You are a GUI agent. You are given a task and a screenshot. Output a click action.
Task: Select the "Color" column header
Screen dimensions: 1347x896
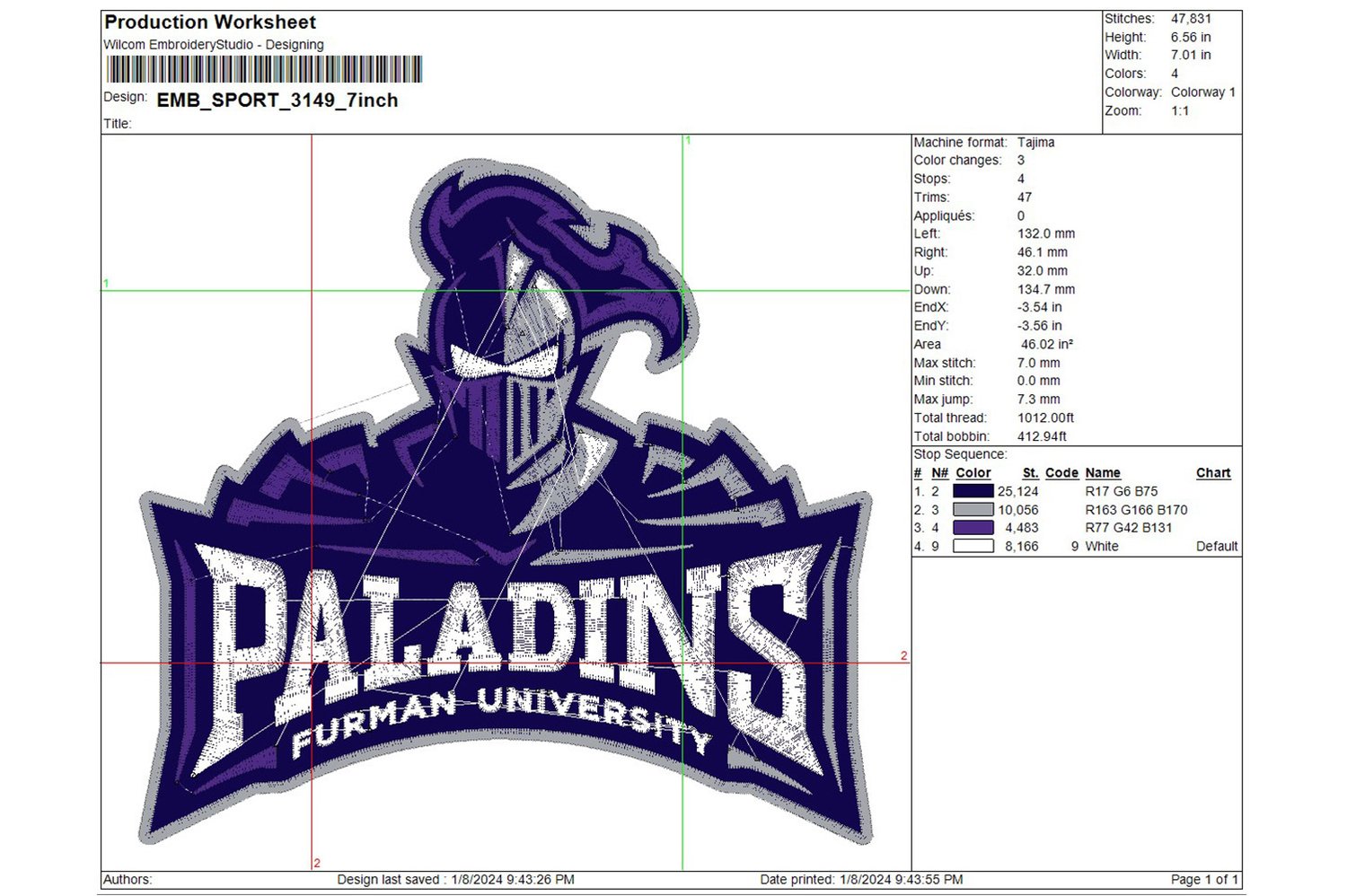click(973, 473)
